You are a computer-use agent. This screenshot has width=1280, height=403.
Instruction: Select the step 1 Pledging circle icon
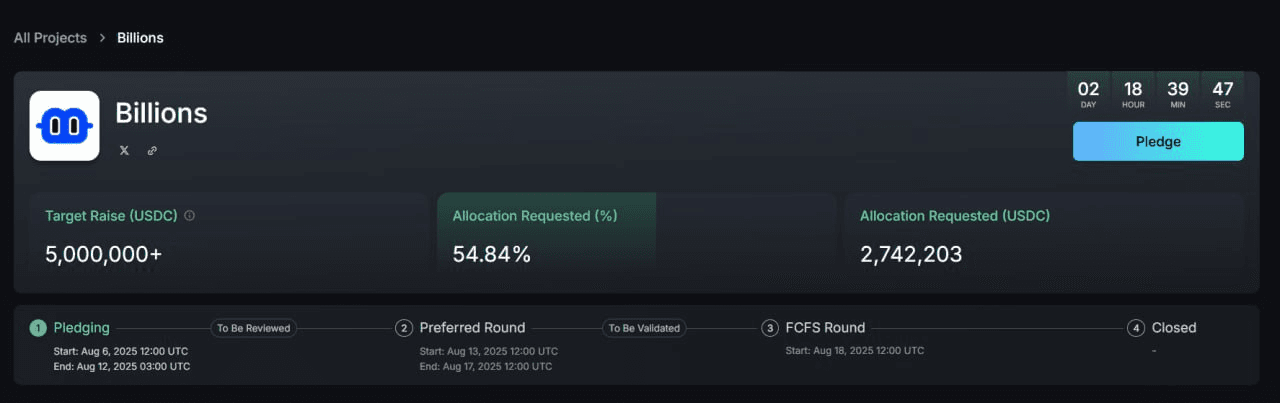pos(38,328)
